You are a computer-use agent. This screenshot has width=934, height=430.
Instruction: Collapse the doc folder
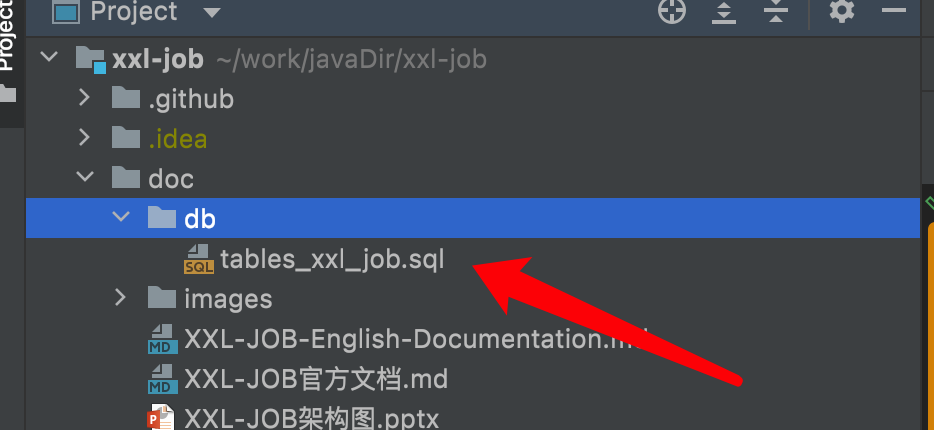click(x=85, y=178)
